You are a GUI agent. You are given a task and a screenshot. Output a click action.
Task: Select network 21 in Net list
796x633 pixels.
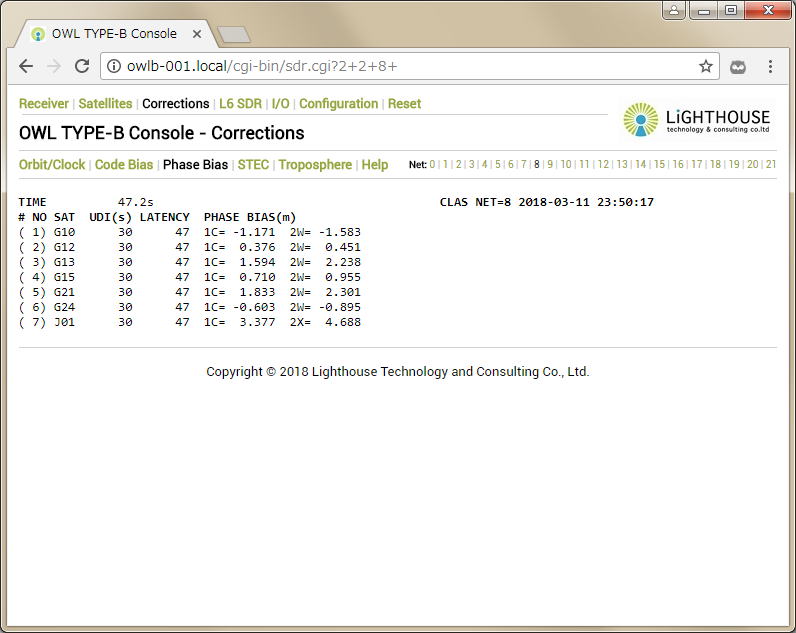(770, 165)
